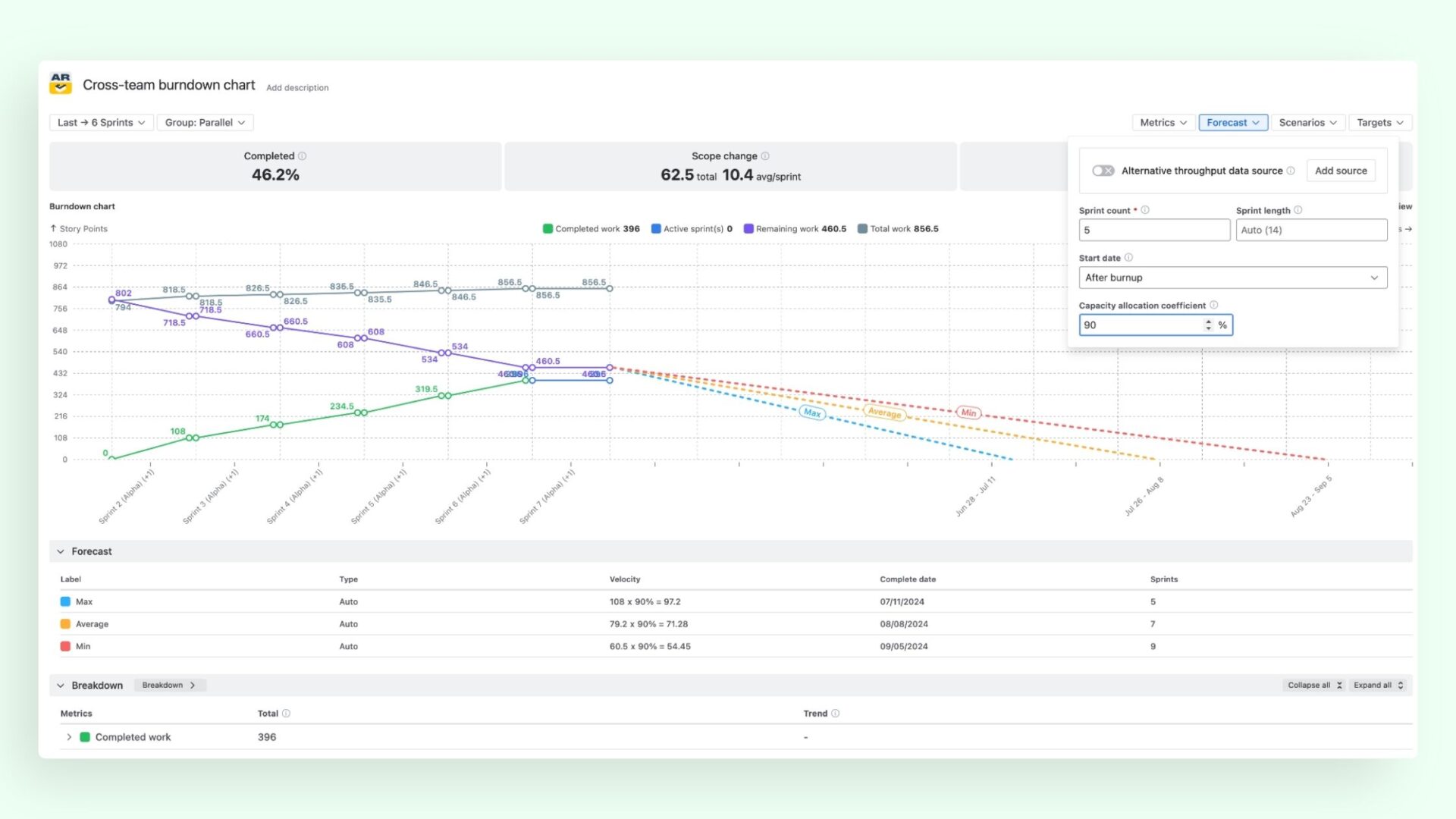Open the Scenarios menu
Screen dimensions: 1456x819
[1308, 123]
